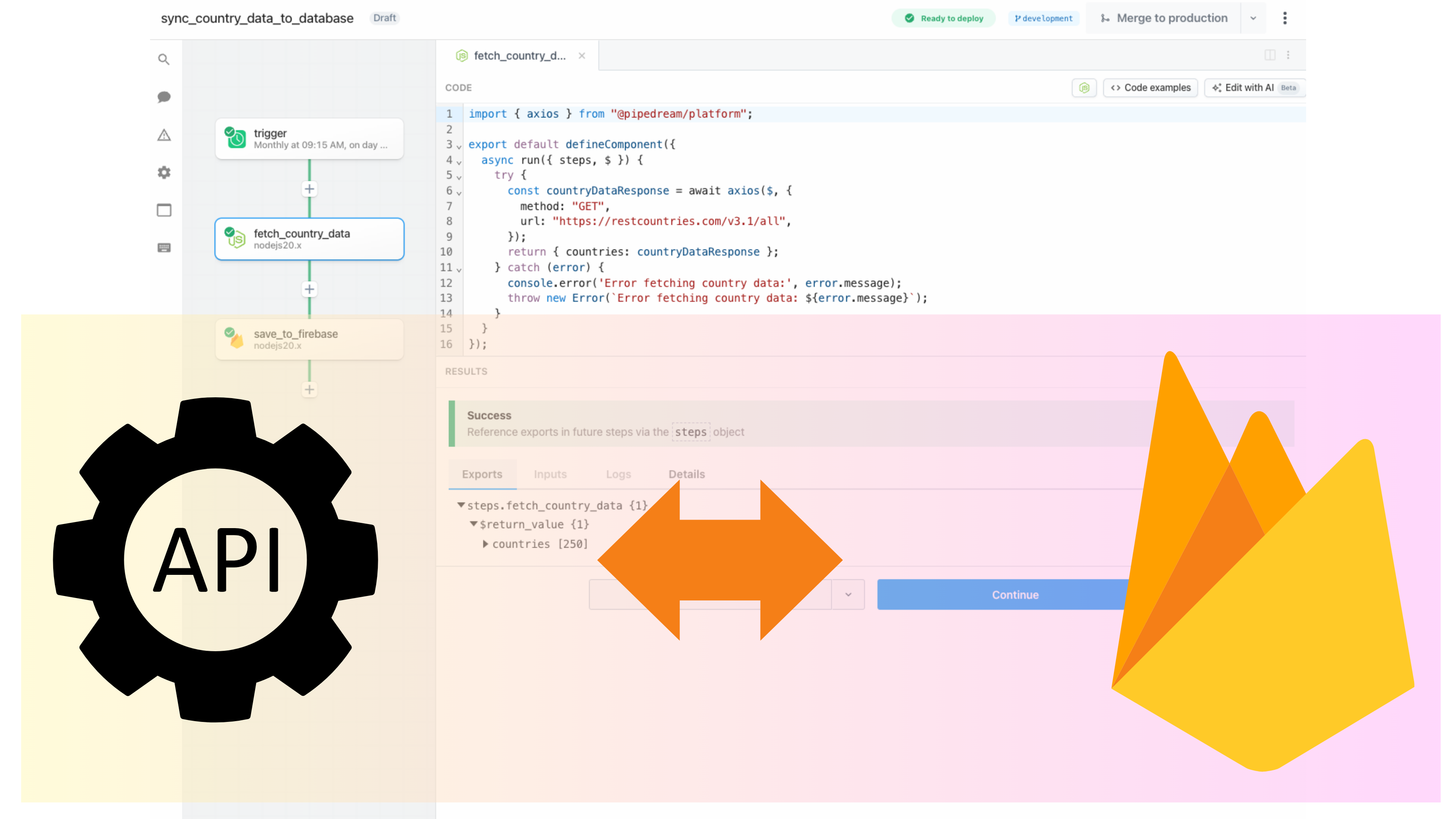Screen dimensions: 1456x819
Task: Toggle the split editor layout icon
Action: point(1270,55)
